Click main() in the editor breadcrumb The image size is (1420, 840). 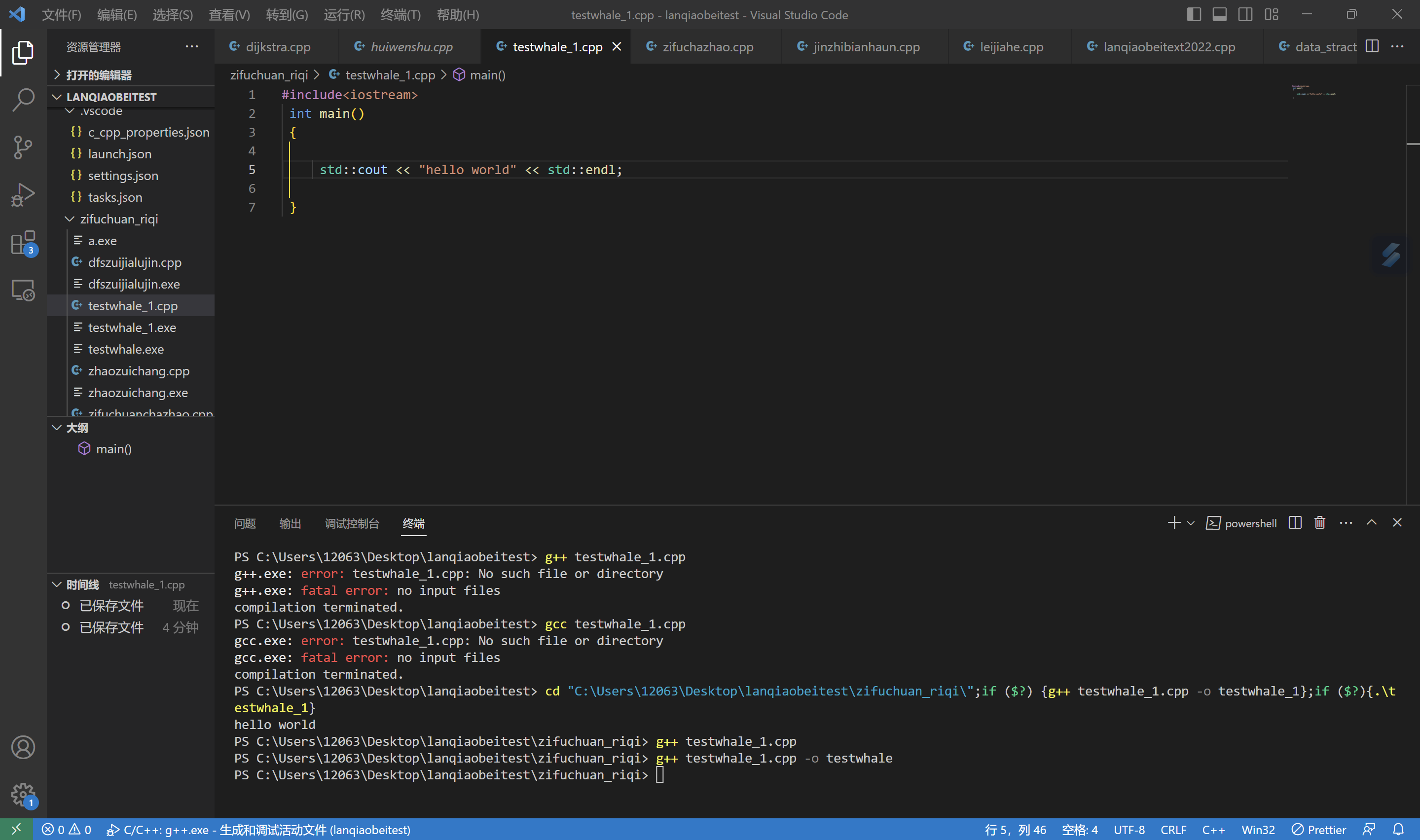[480, 74]
